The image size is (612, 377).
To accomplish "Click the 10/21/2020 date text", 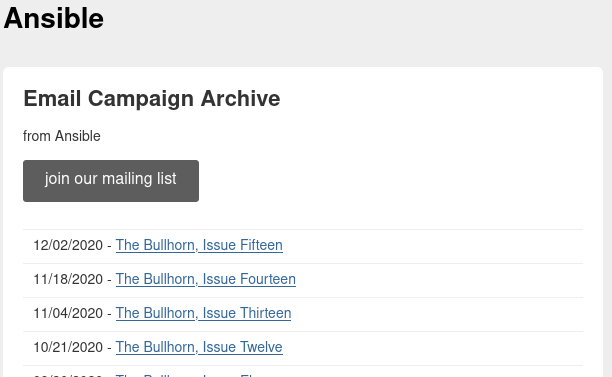I will coord(68,347).
